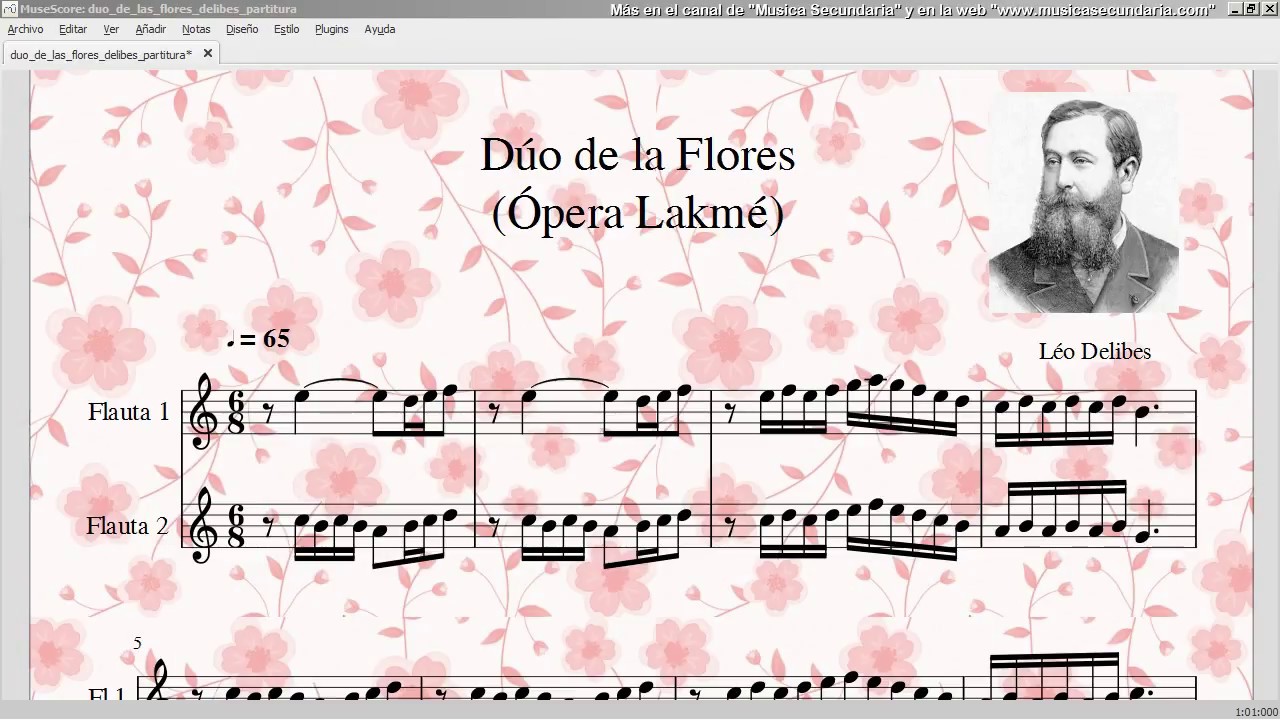Restore down the MuseScore window

coord(1250,9)
